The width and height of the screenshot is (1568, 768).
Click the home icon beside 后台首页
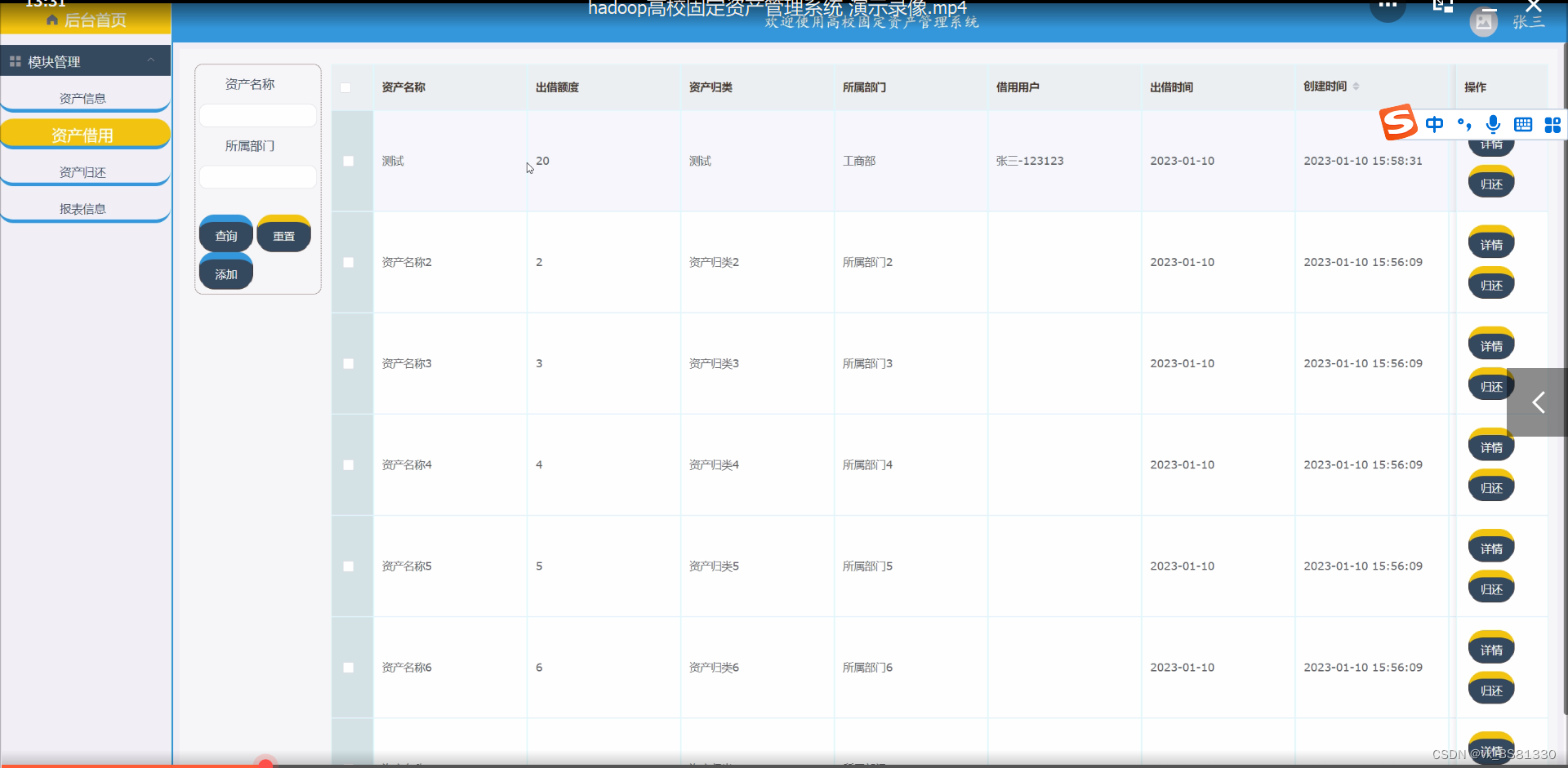[x=52, y=20]
